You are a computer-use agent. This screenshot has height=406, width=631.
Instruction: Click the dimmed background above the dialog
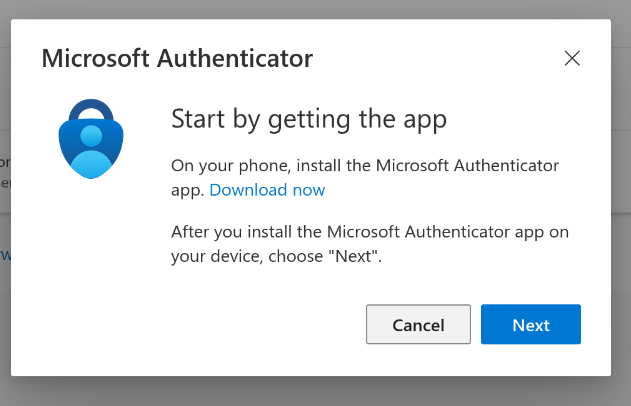tap(315, 9)
